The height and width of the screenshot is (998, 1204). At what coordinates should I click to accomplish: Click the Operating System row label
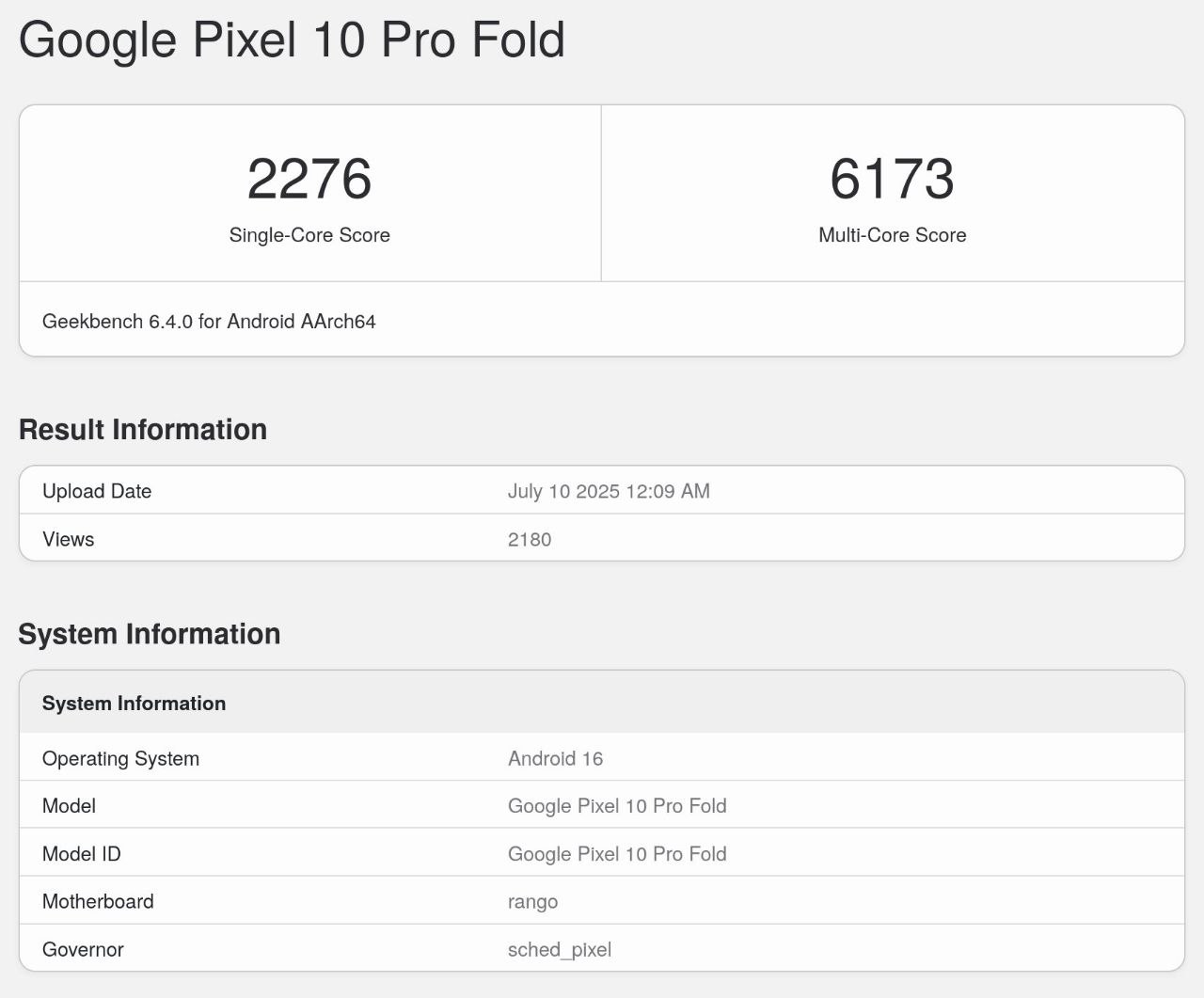120,759
